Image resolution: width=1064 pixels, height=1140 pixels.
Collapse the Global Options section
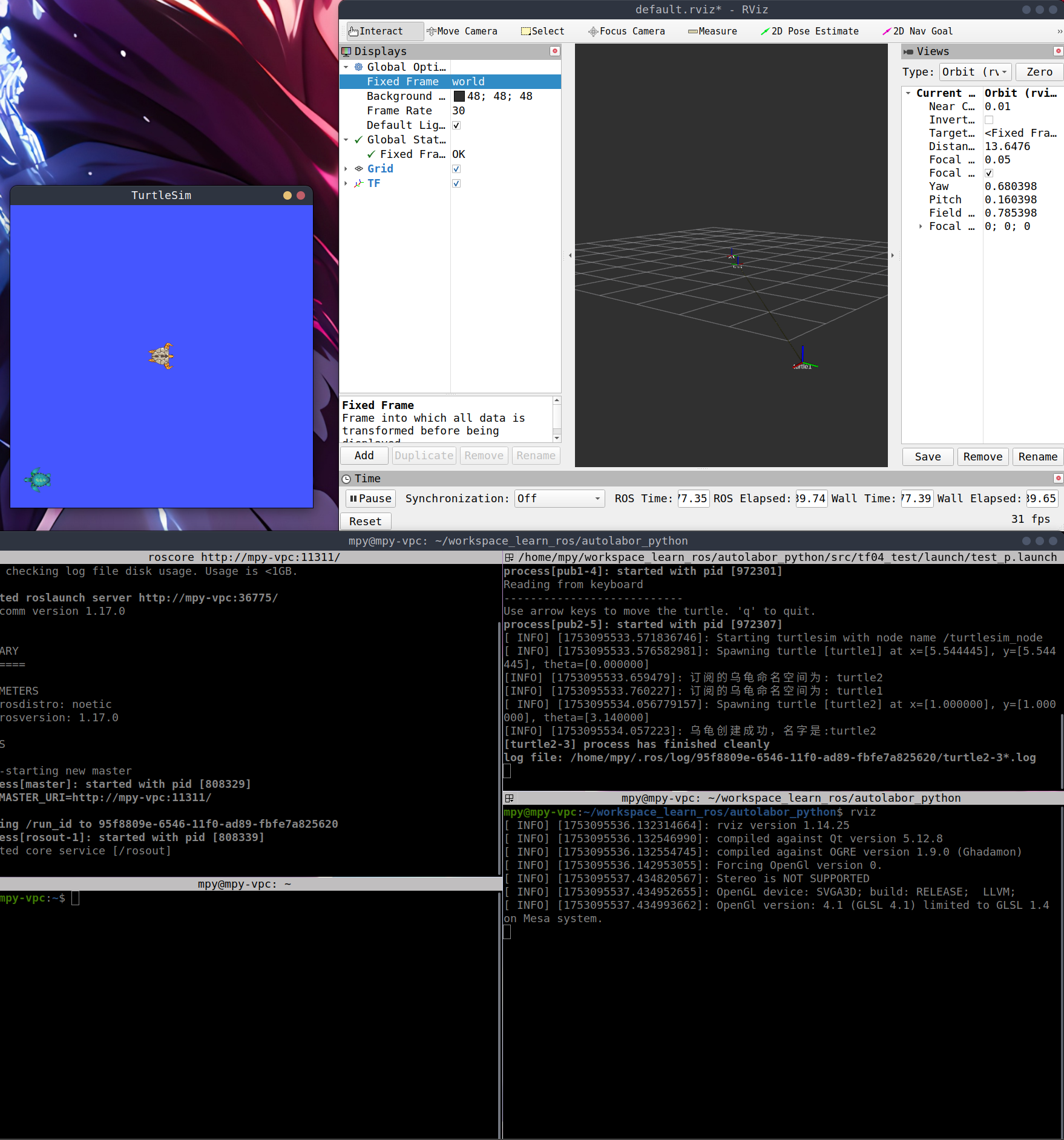(x=346, y=67)
